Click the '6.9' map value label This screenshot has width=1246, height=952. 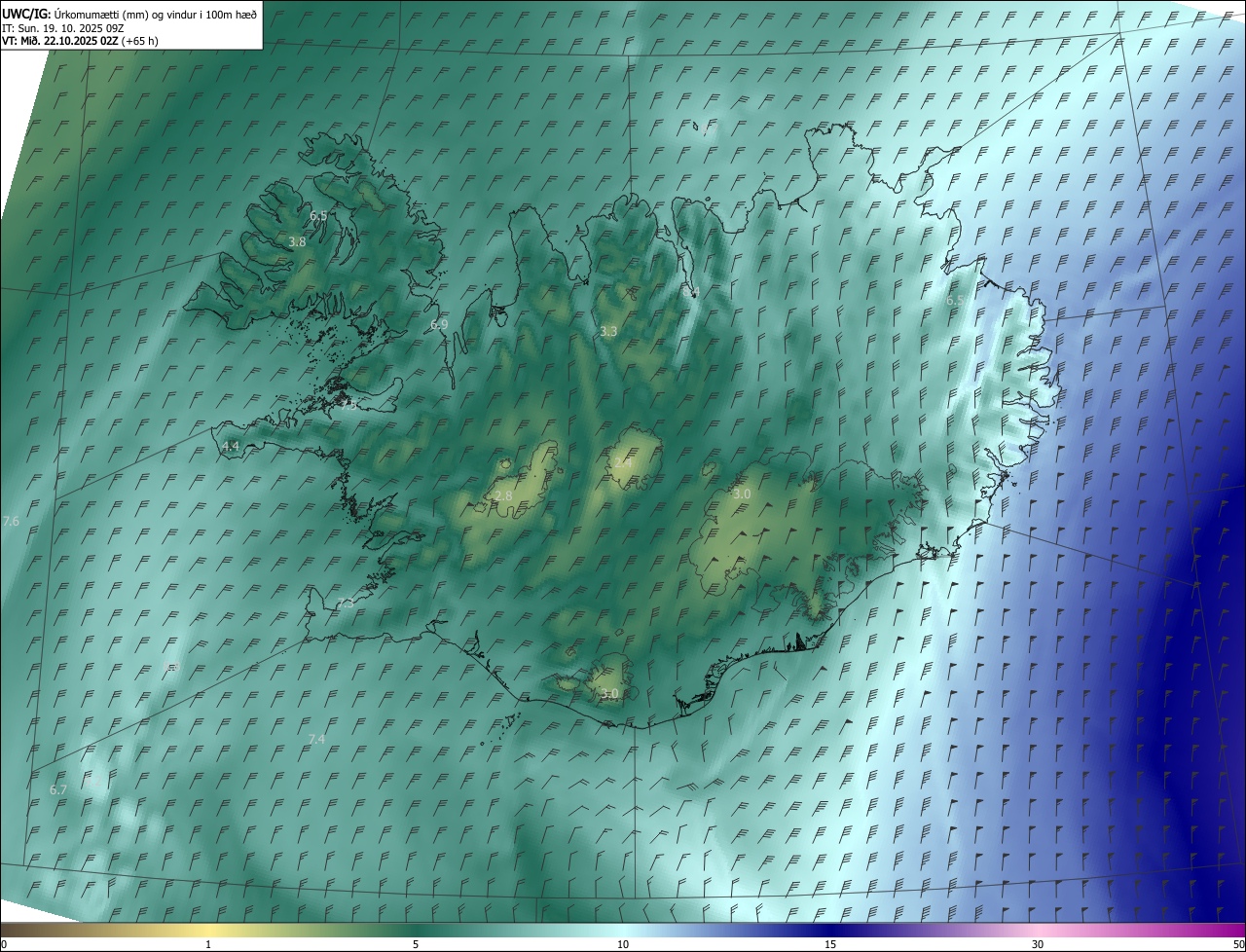pyautogui.click(x=439, y=324)
